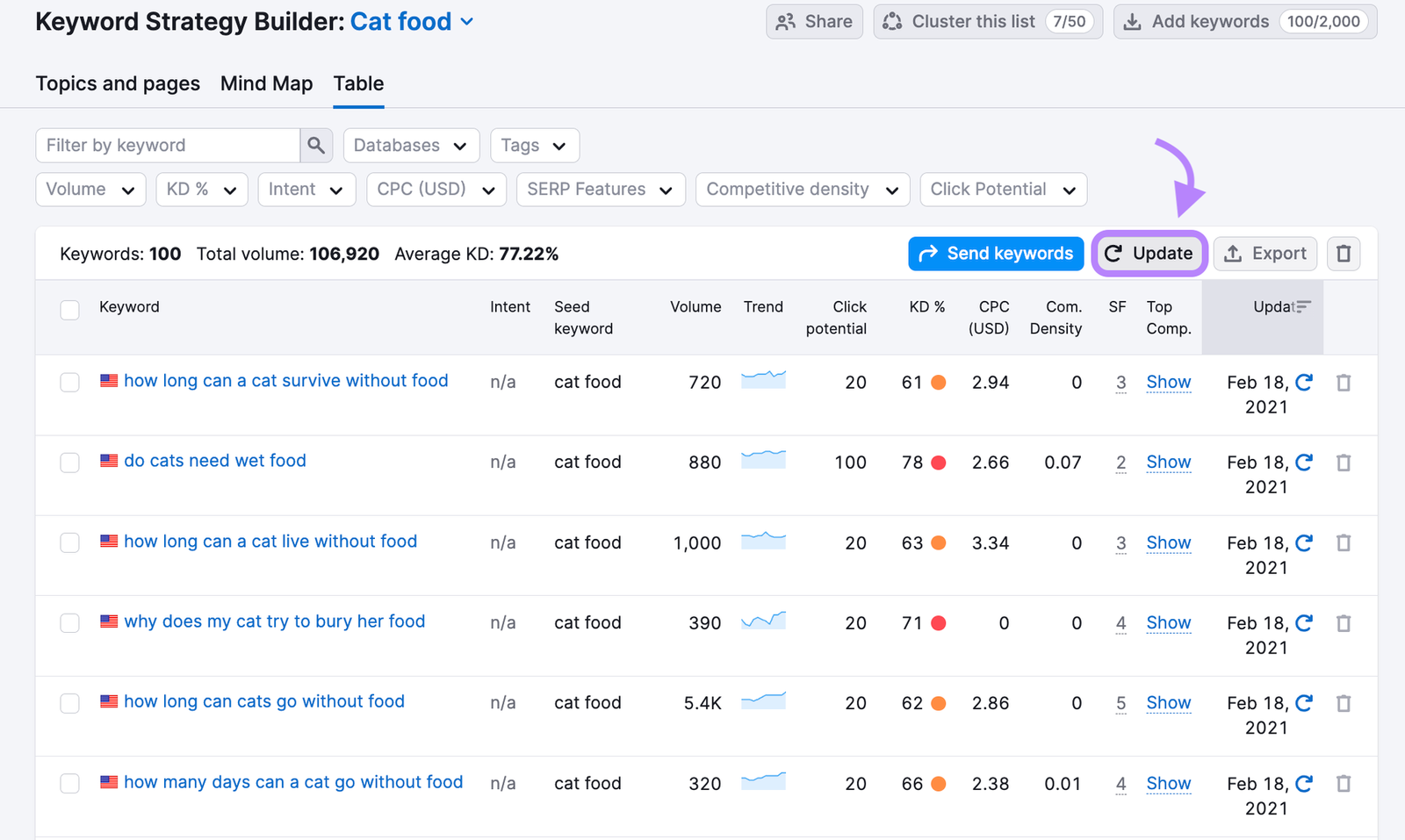Go to Topics and pages tab
Viewport: 1405px width, 840px height.
(118, 84)
